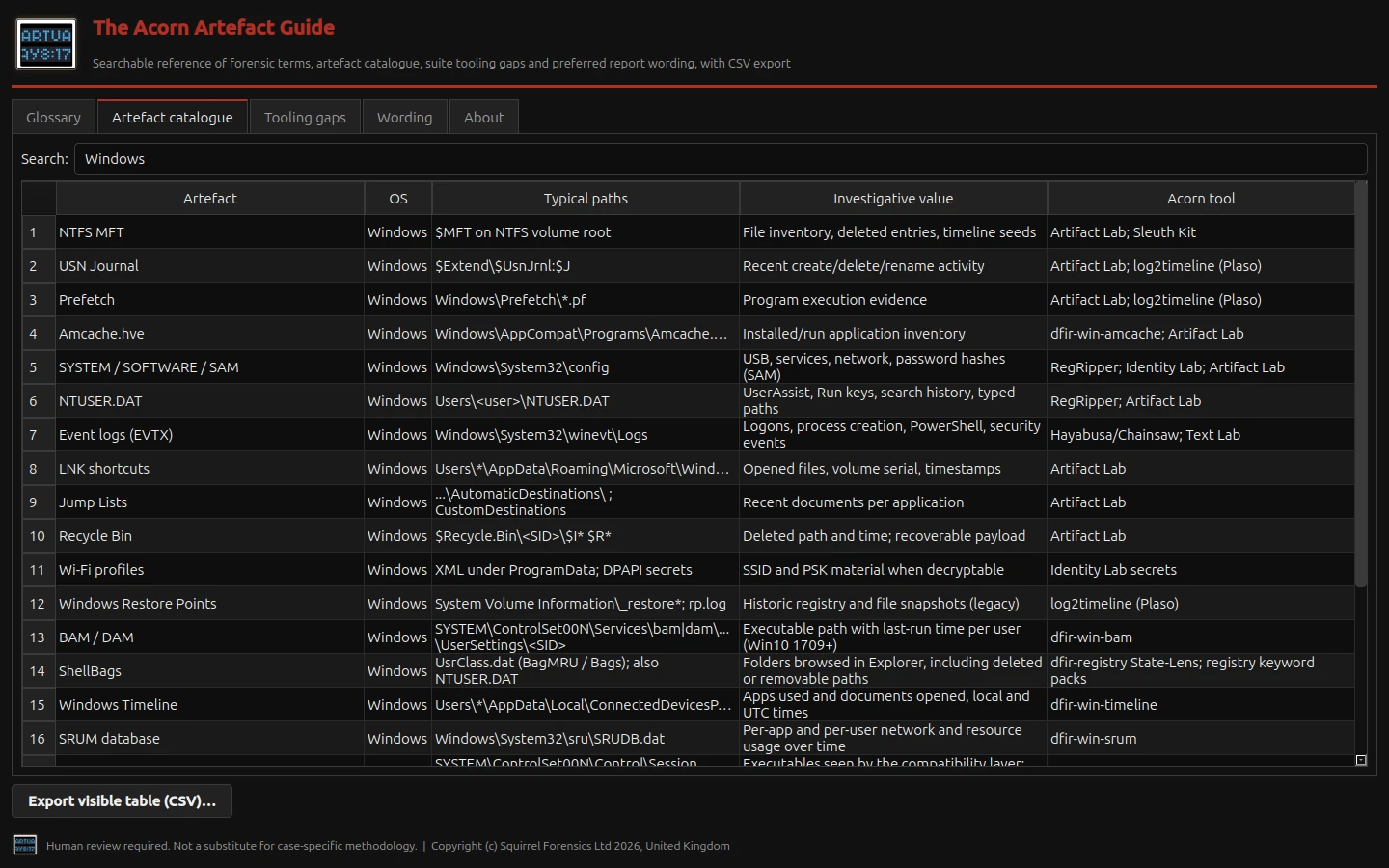Select the Amcache.hve artefact cell
This screenshot has width=1389, height=868.
point(210,334)
